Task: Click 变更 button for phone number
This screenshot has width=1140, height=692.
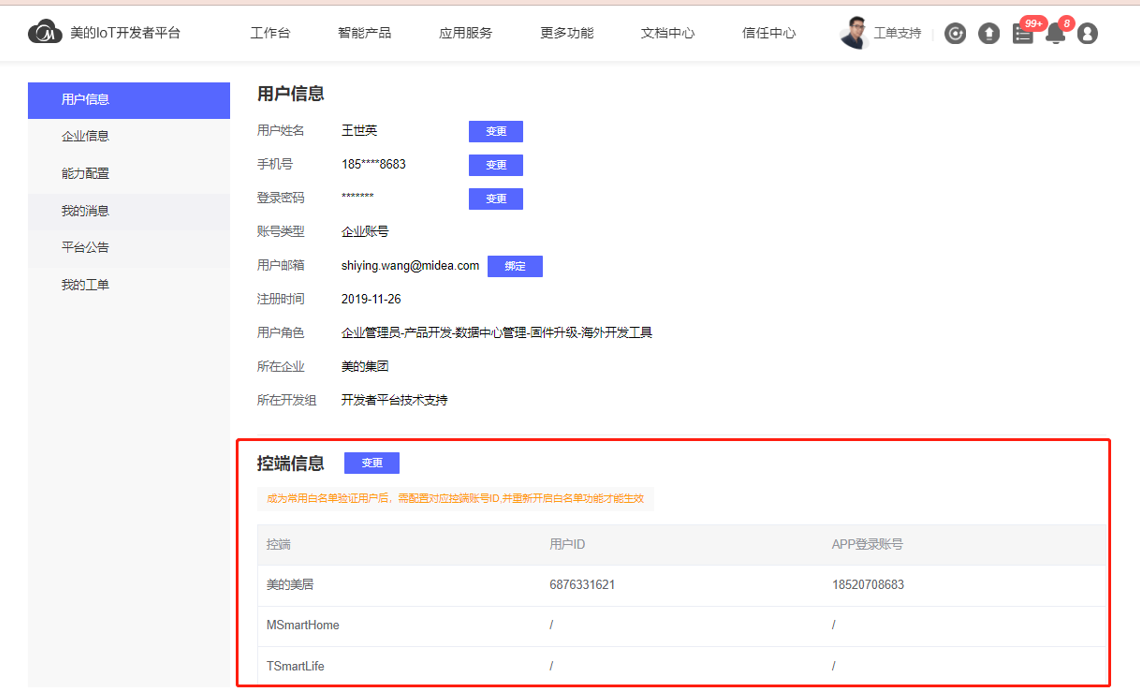Action: pyautogui.click(x=496, y=165)
